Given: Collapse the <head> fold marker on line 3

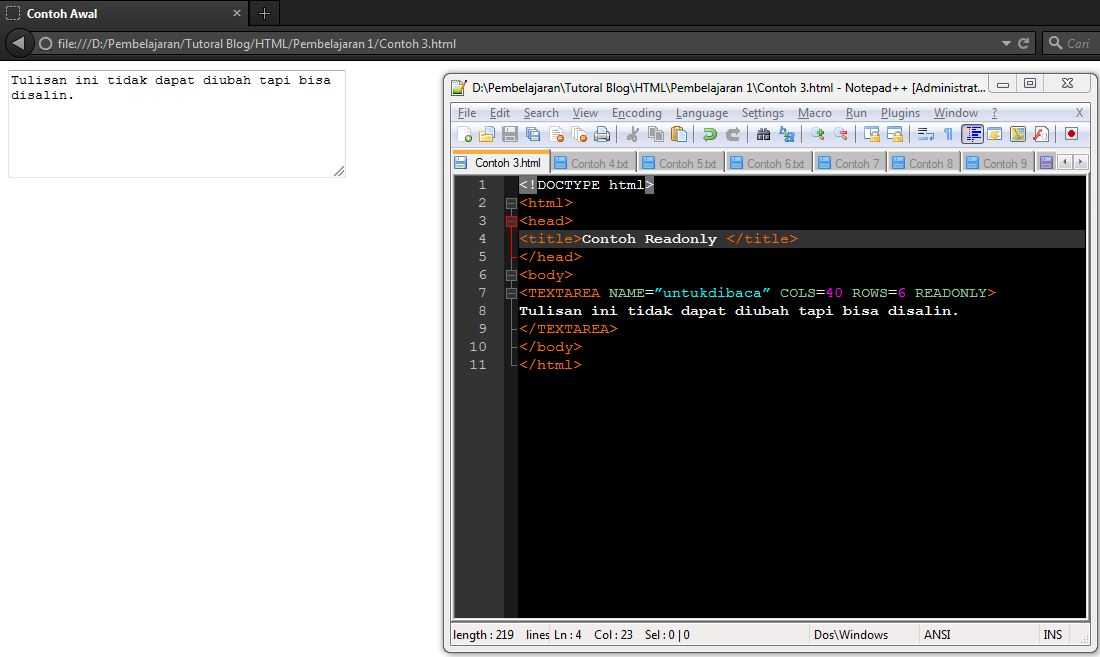Looking at the screenshot, I should [x=511, y=222].
